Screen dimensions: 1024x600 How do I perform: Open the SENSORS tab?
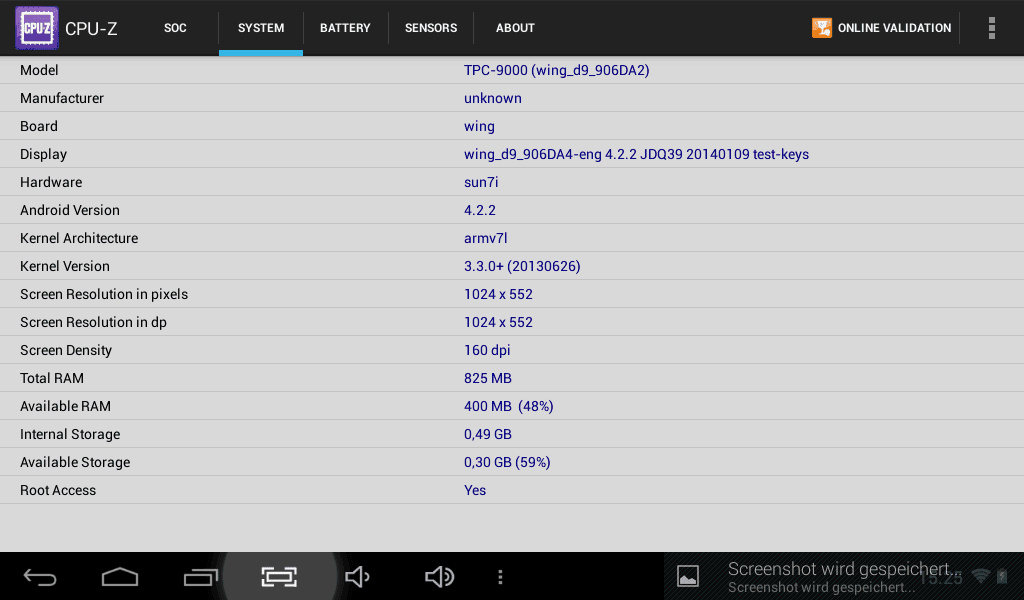coord(430,28)
